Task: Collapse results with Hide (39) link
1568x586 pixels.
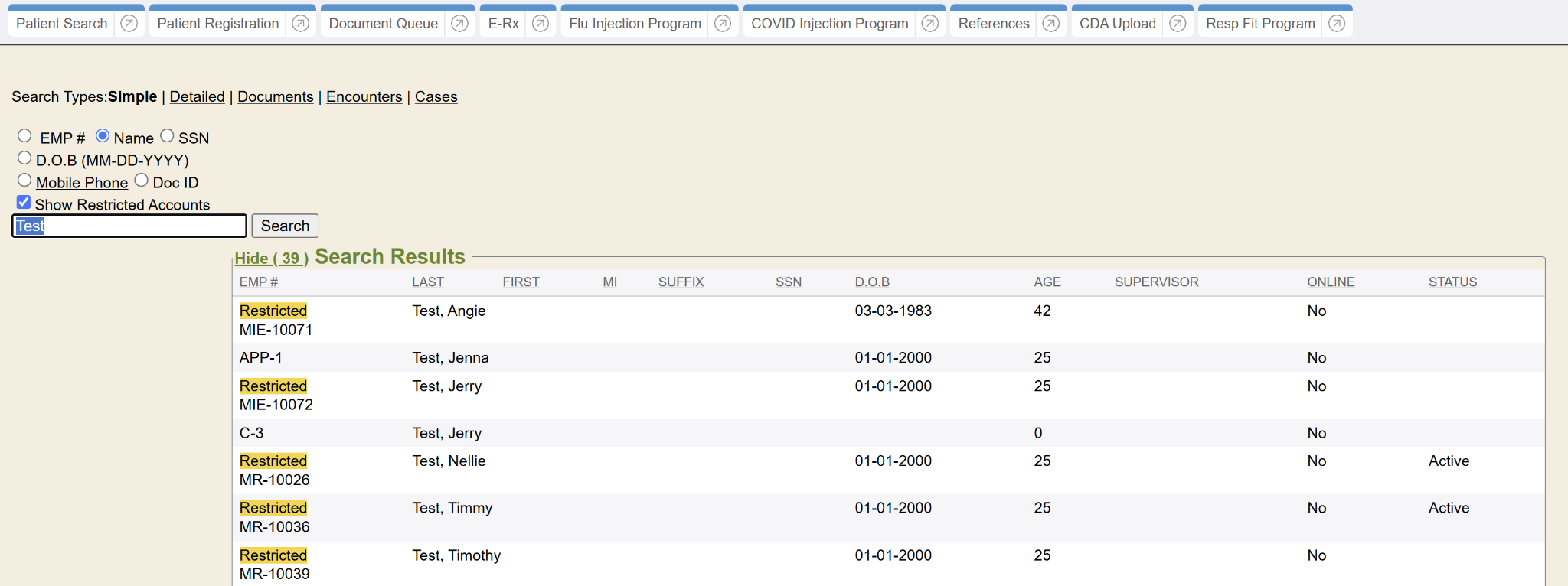Action: (271, 259)
